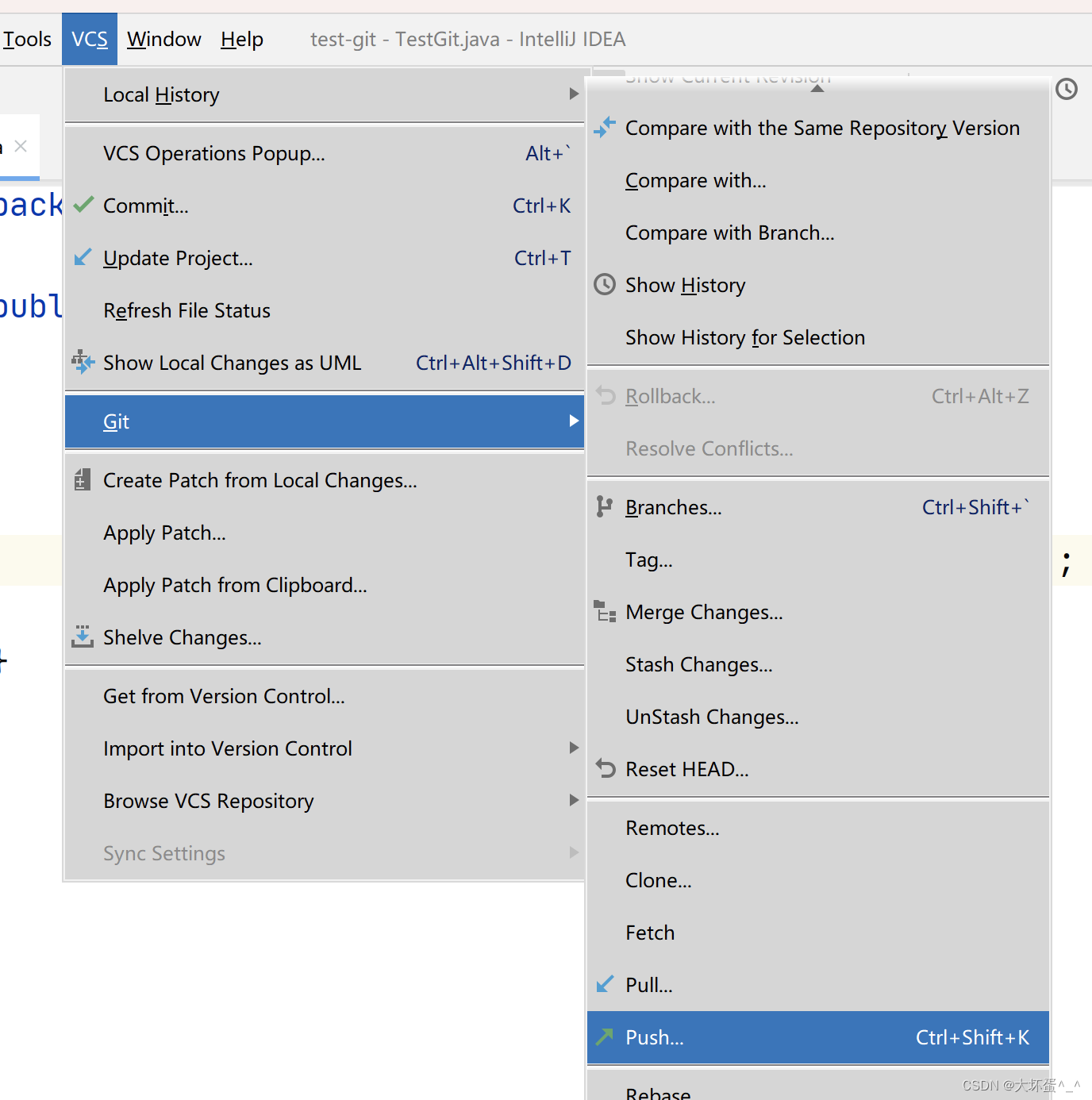Click the blue Pull arrow icon
Screen dimensions: 1092x1100
pyautogui.click(x=605, y=984)
